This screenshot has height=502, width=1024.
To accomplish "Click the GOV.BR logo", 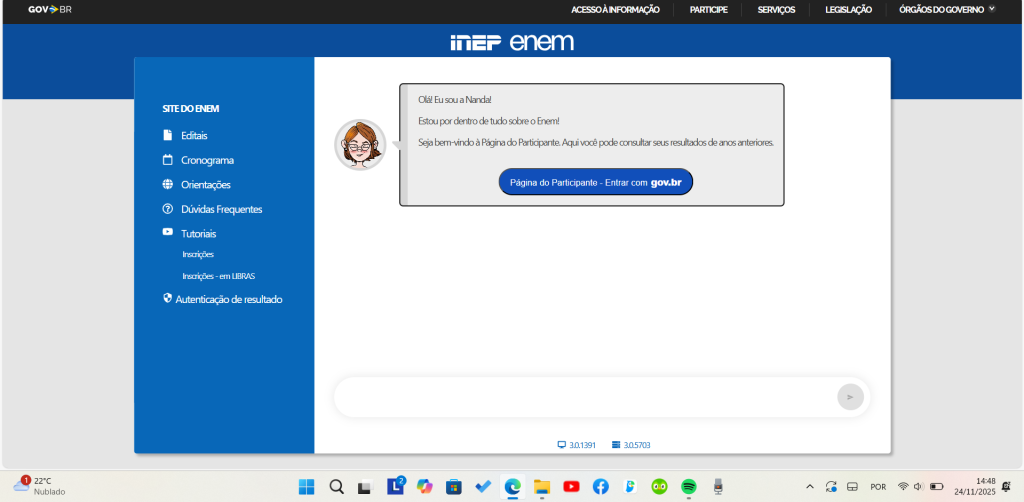I will pyautogui.click(x=50, y=10).
